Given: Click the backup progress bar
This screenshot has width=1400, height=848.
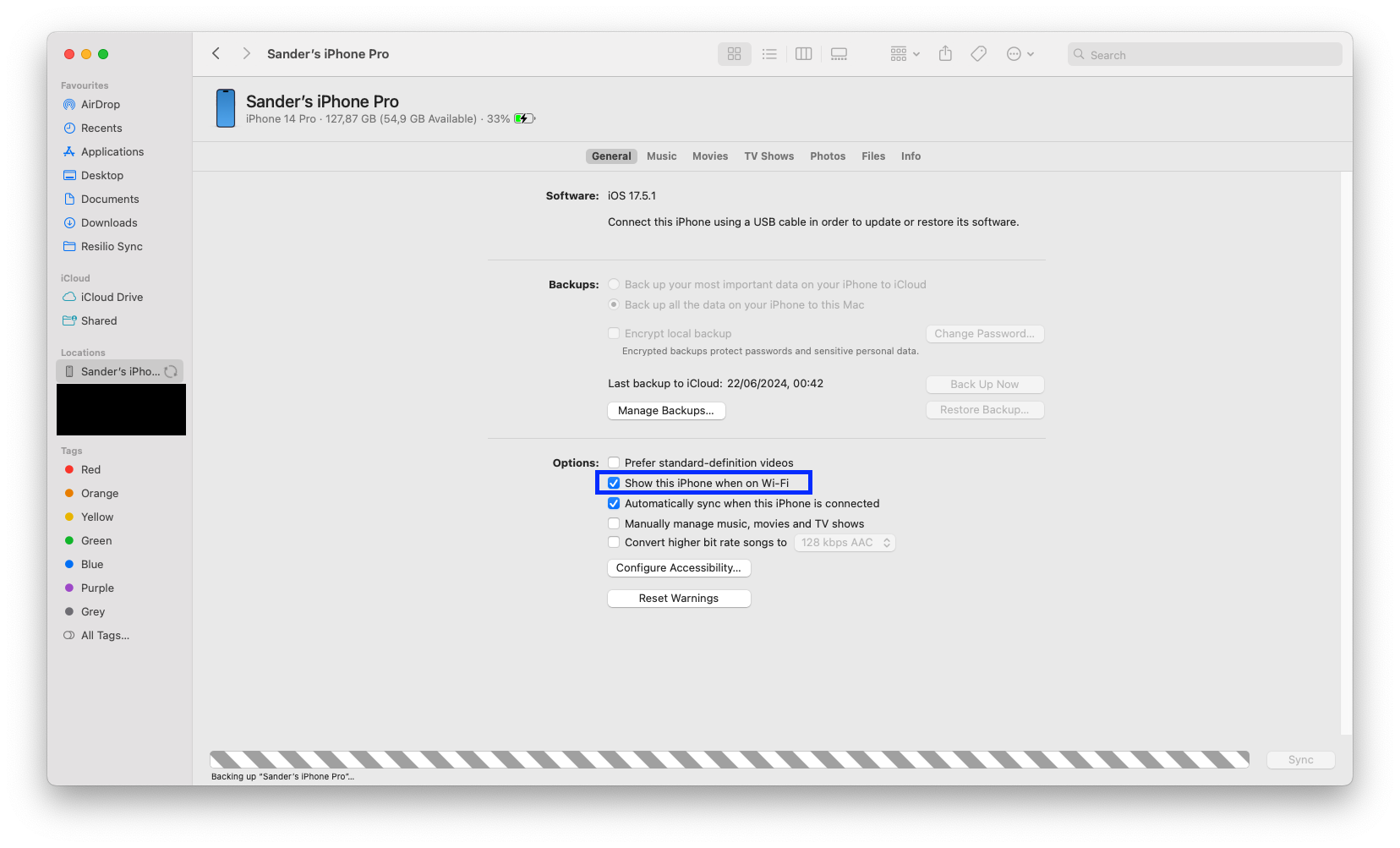Looking at the screenshot, I should [x=730, y=759].
